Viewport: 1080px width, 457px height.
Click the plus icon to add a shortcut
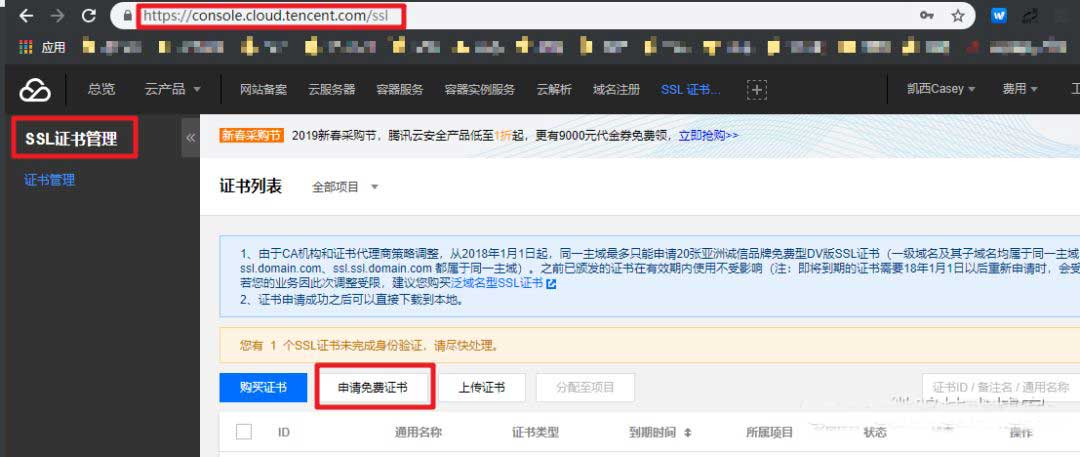click(757, 90)
